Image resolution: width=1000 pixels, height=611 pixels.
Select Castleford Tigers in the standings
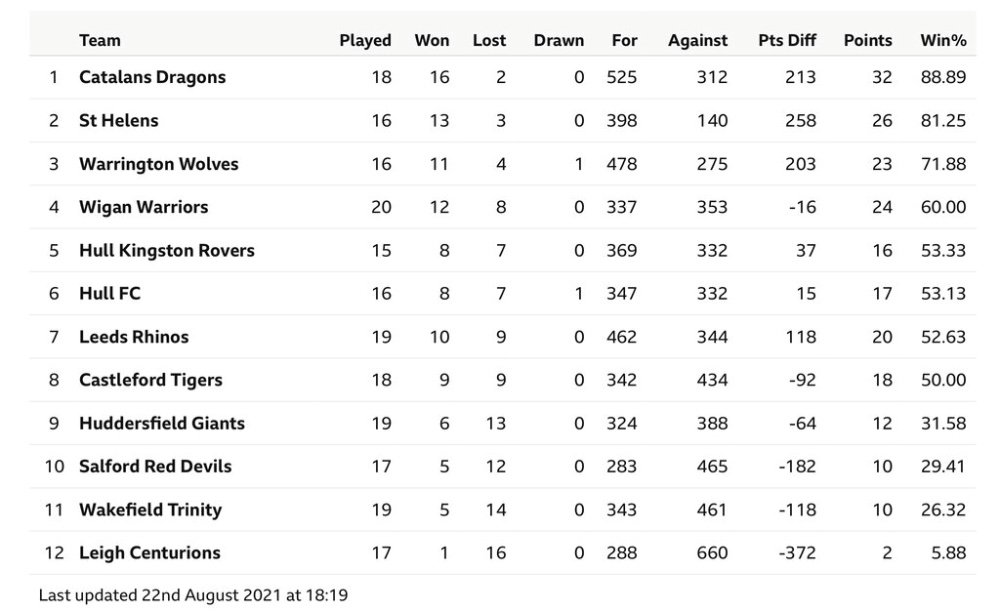click(x=151, y=380)
